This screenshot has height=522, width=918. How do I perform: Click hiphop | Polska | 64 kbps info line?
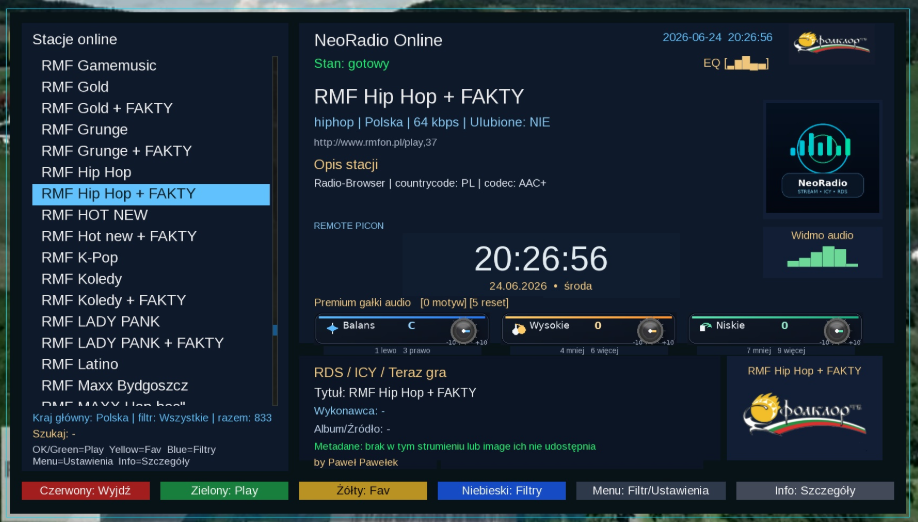(x=432, y=122)
